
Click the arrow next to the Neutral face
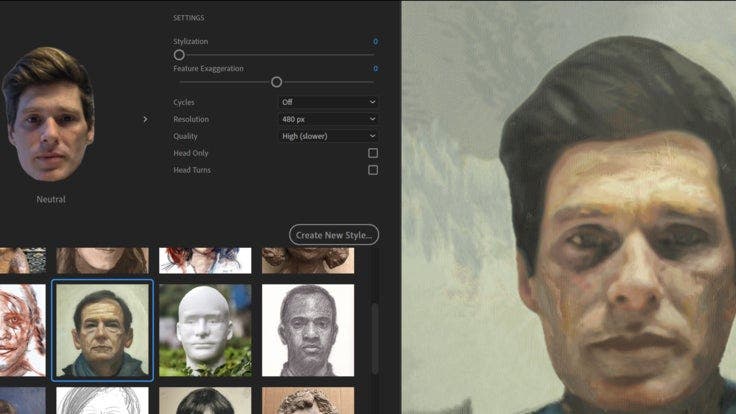click(x=145, y=119)
